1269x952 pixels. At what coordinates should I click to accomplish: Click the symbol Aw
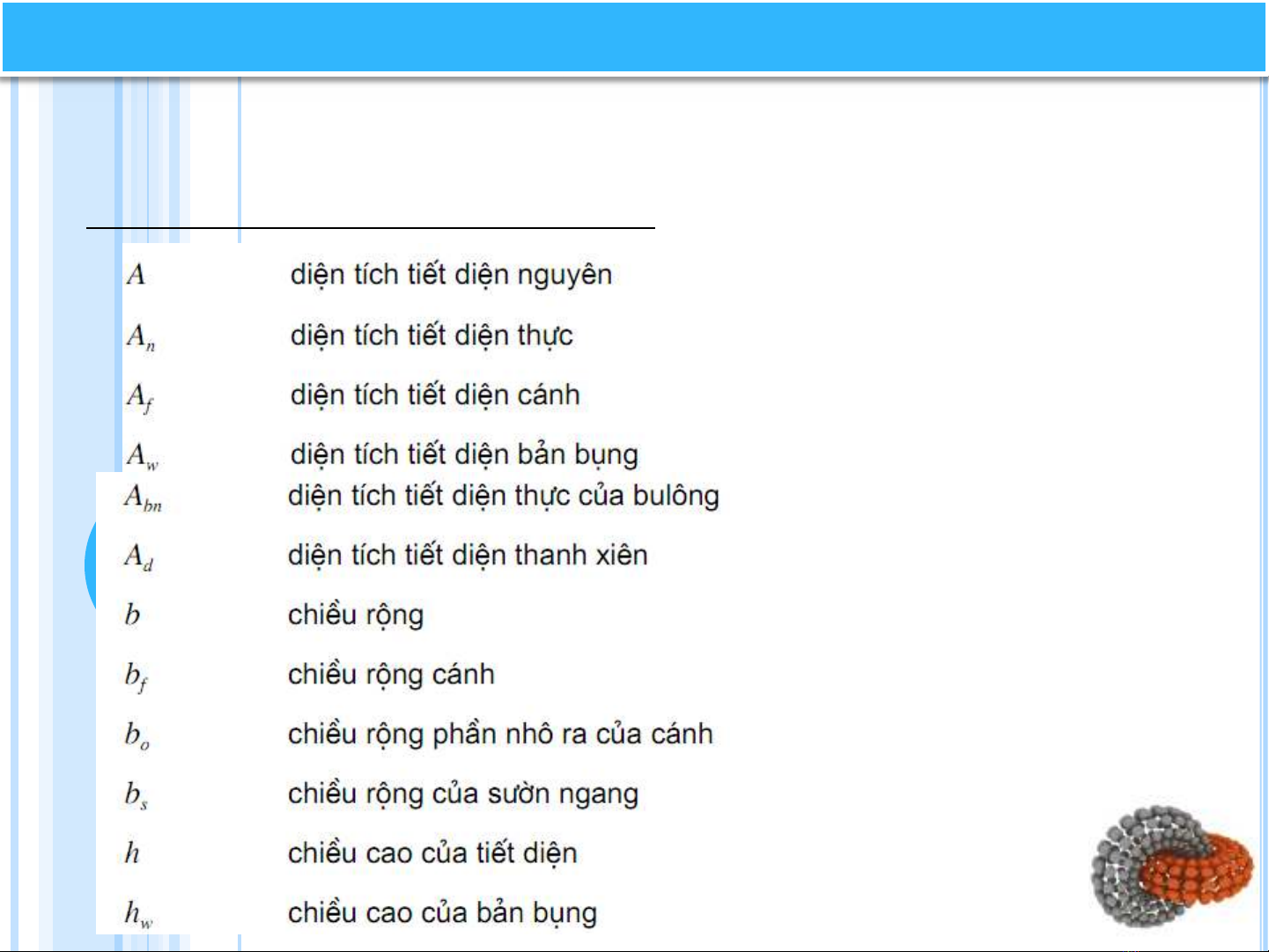tap(142, 455)
